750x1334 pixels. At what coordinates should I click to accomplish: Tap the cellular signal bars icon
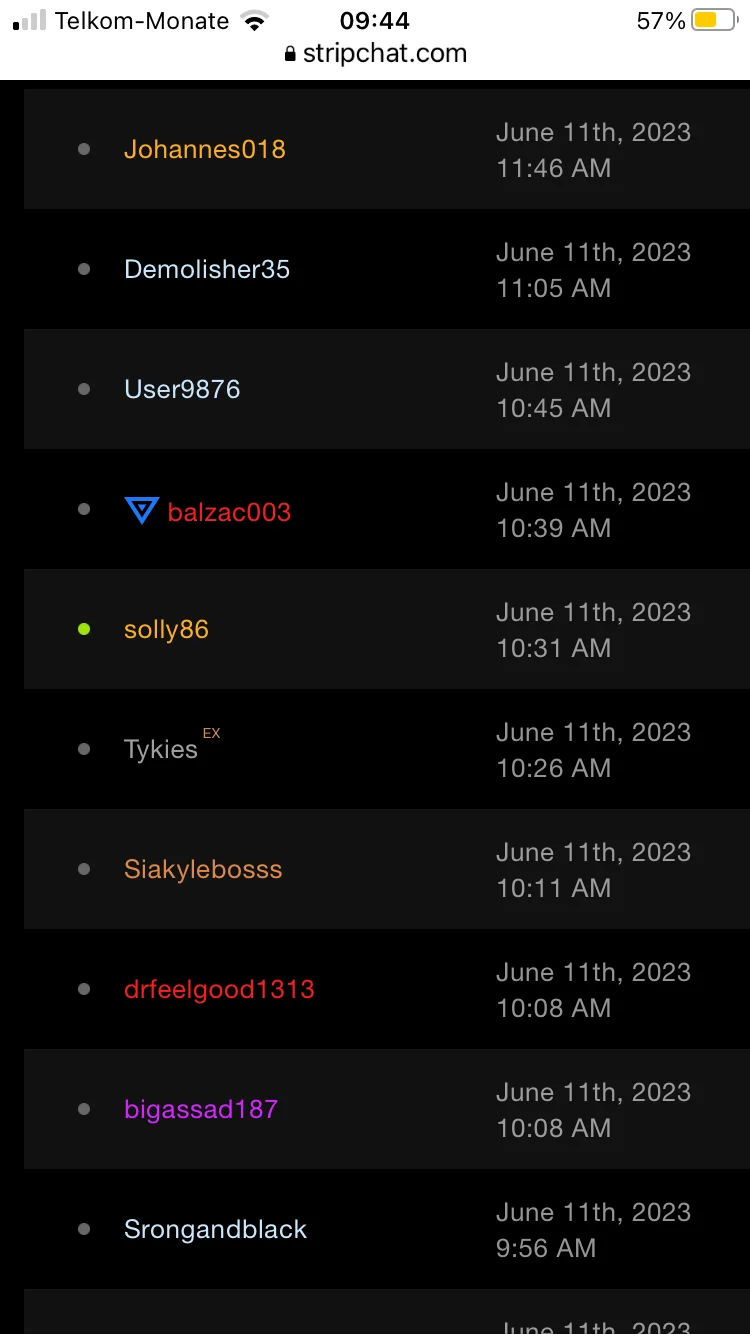point(29,21)
